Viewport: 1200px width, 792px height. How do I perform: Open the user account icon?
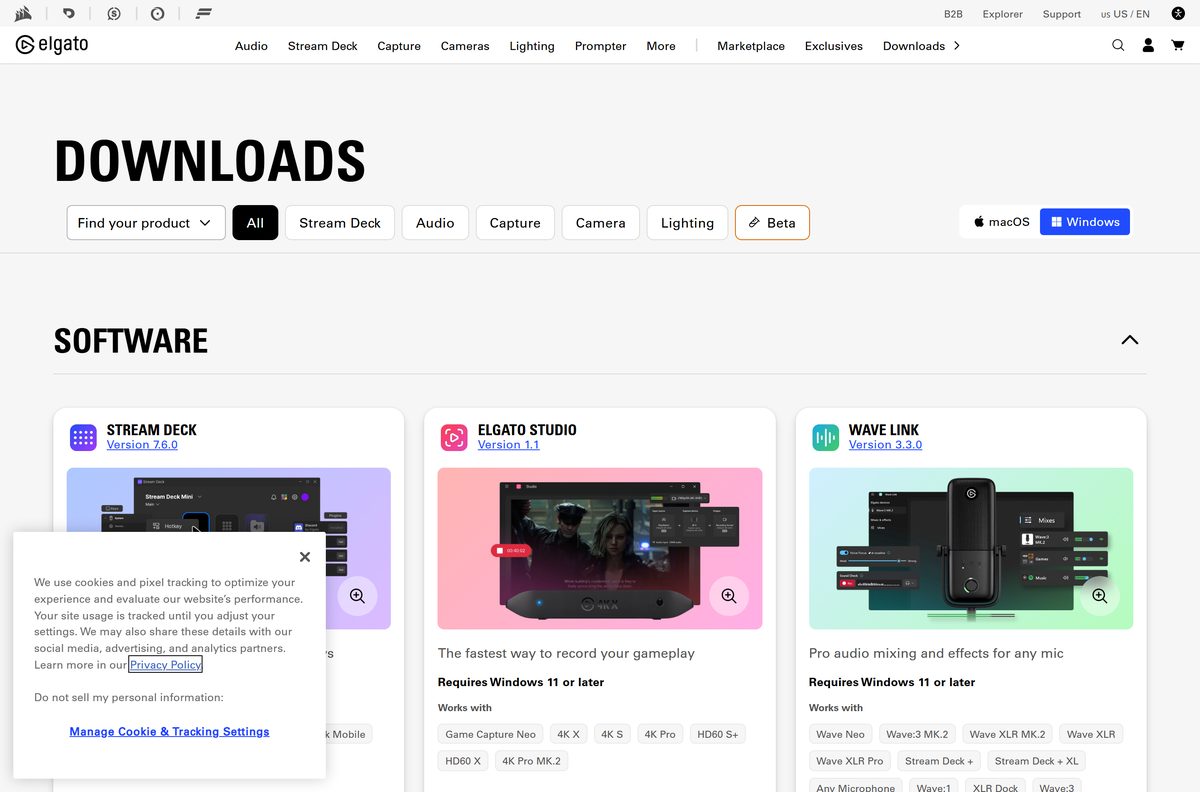click(1148, 45)
